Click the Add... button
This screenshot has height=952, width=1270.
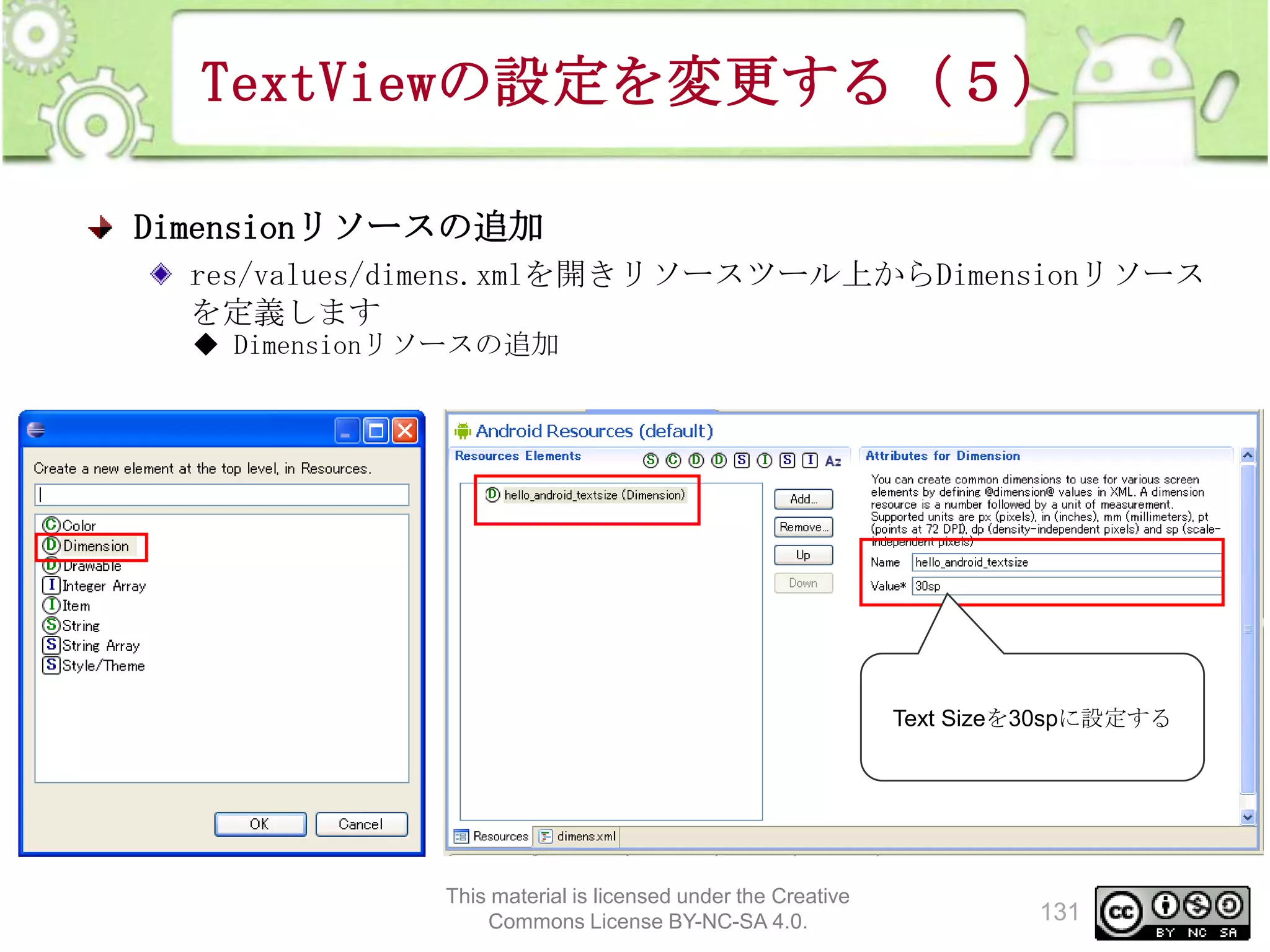point(803,499)
